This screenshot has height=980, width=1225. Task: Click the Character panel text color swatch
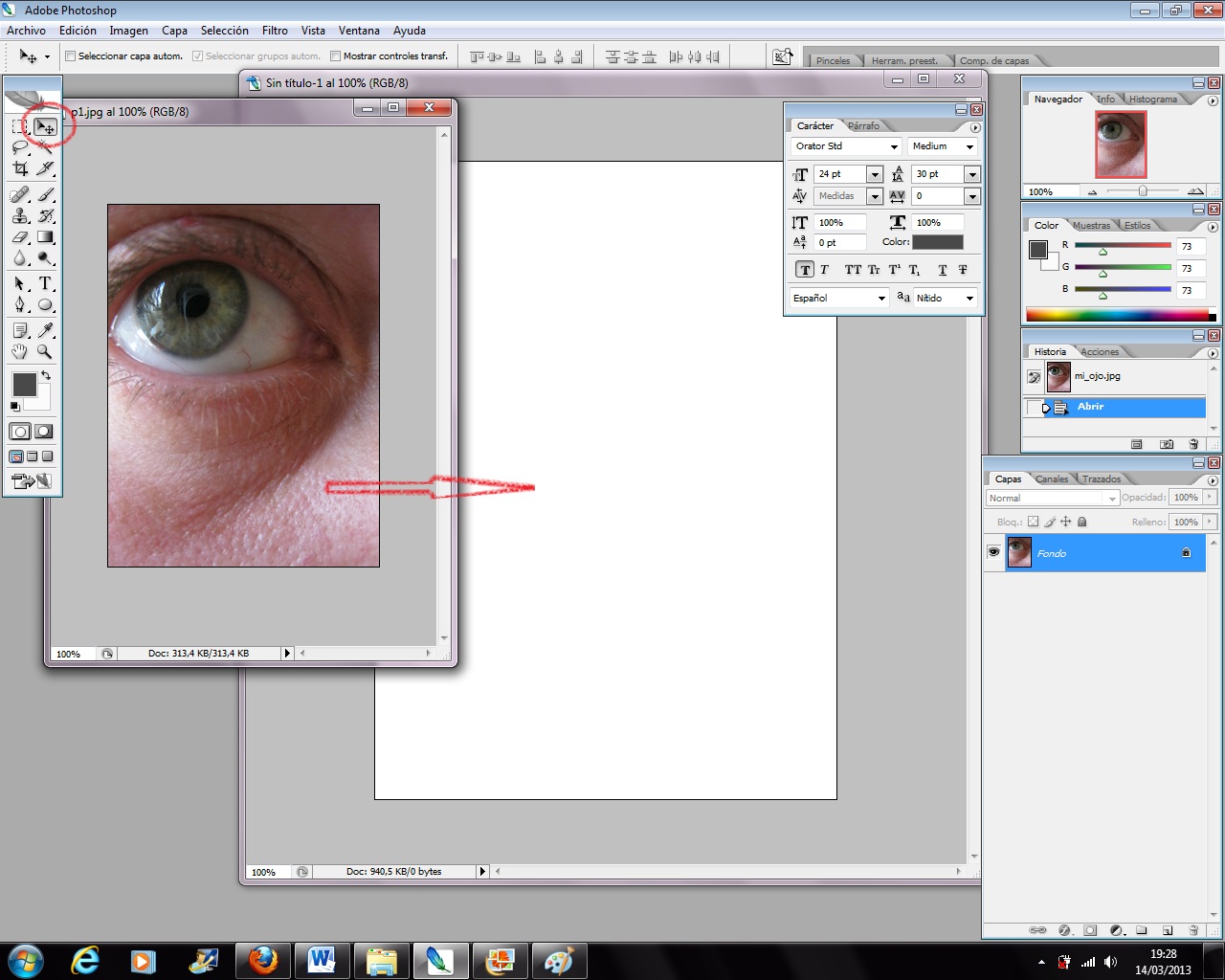937,242
